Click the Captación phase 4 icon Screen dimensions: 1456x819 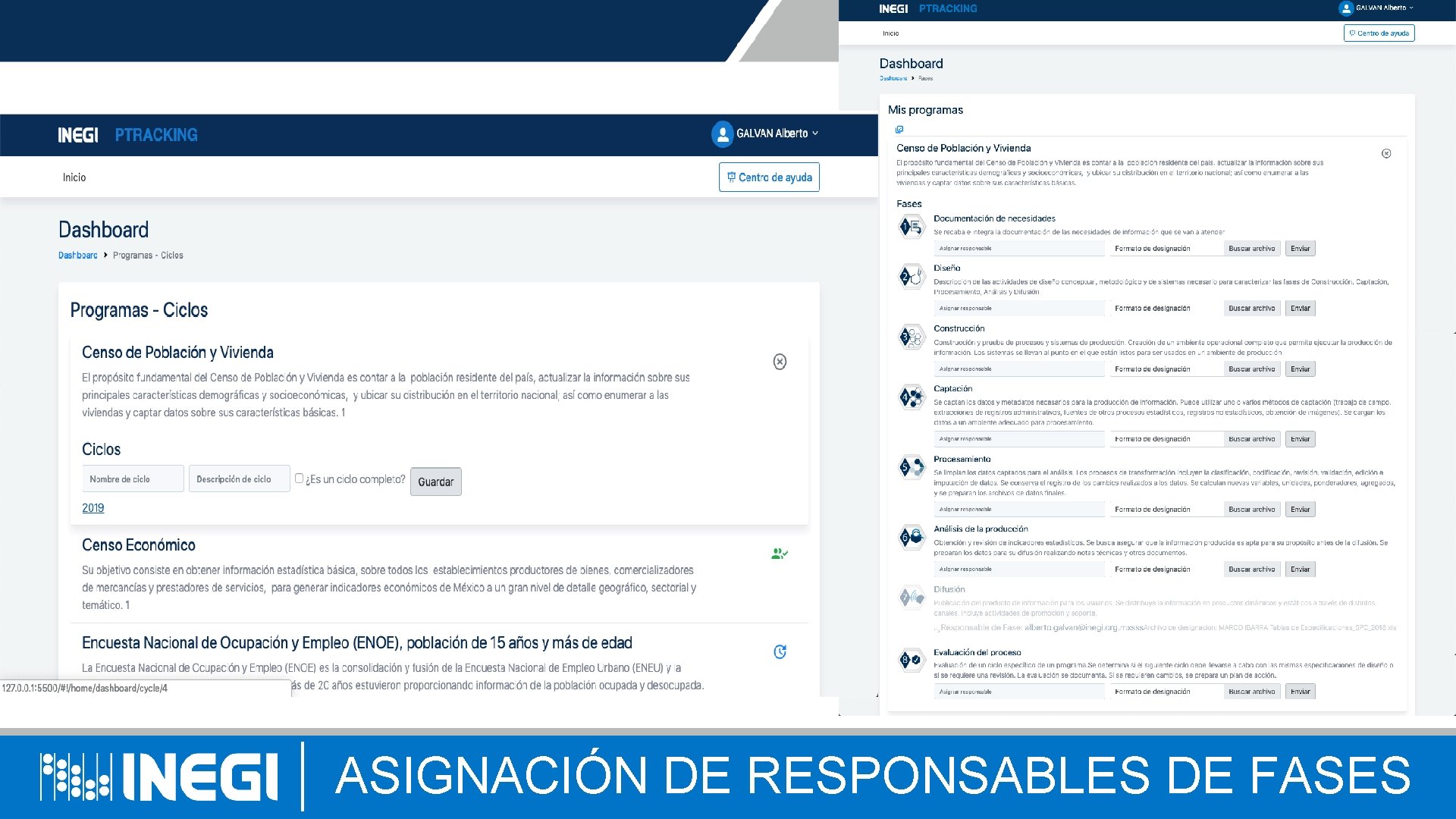click(911, 397)
